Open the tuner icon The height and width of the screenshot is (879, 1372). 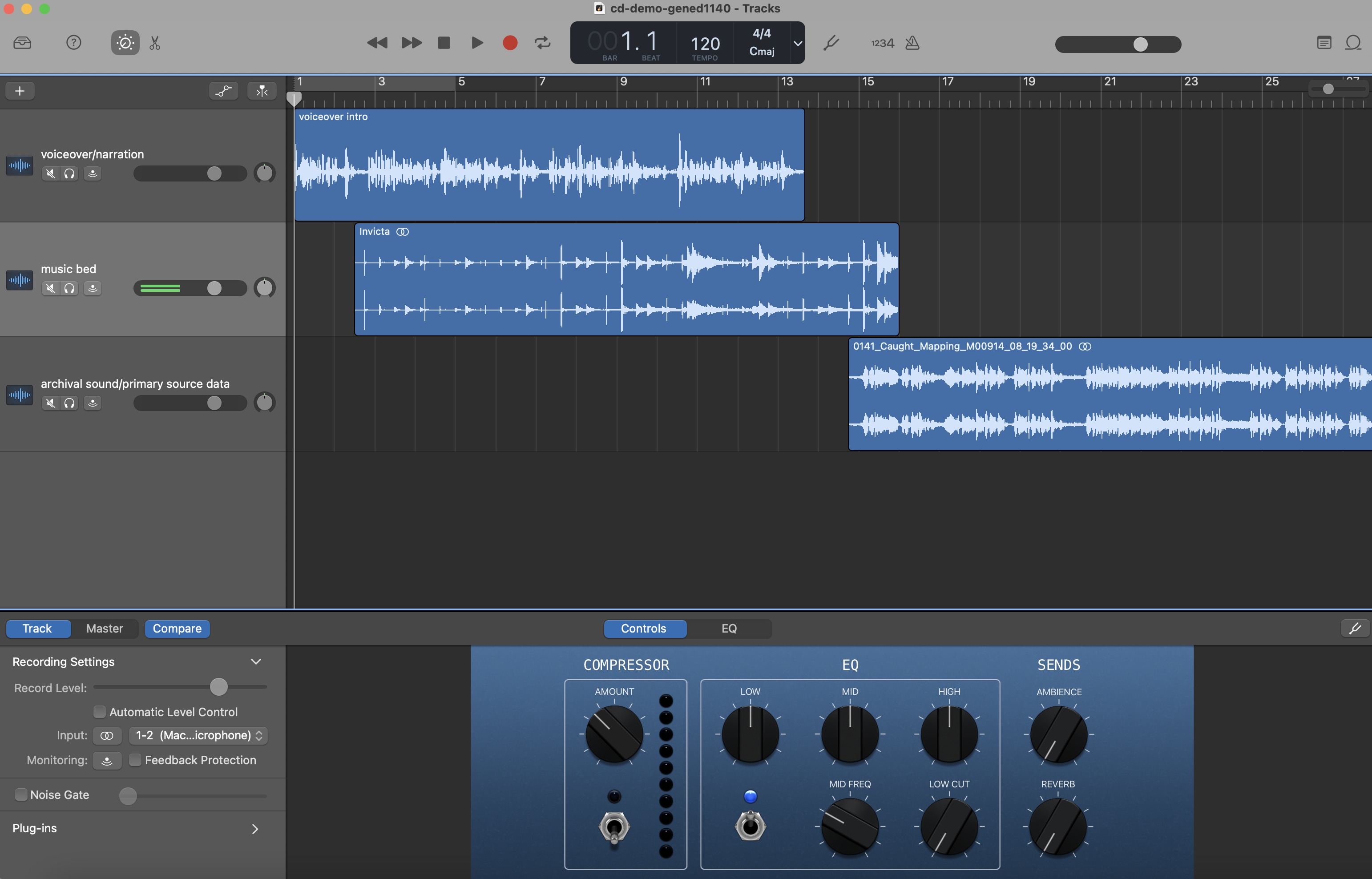tap(831, 43)
